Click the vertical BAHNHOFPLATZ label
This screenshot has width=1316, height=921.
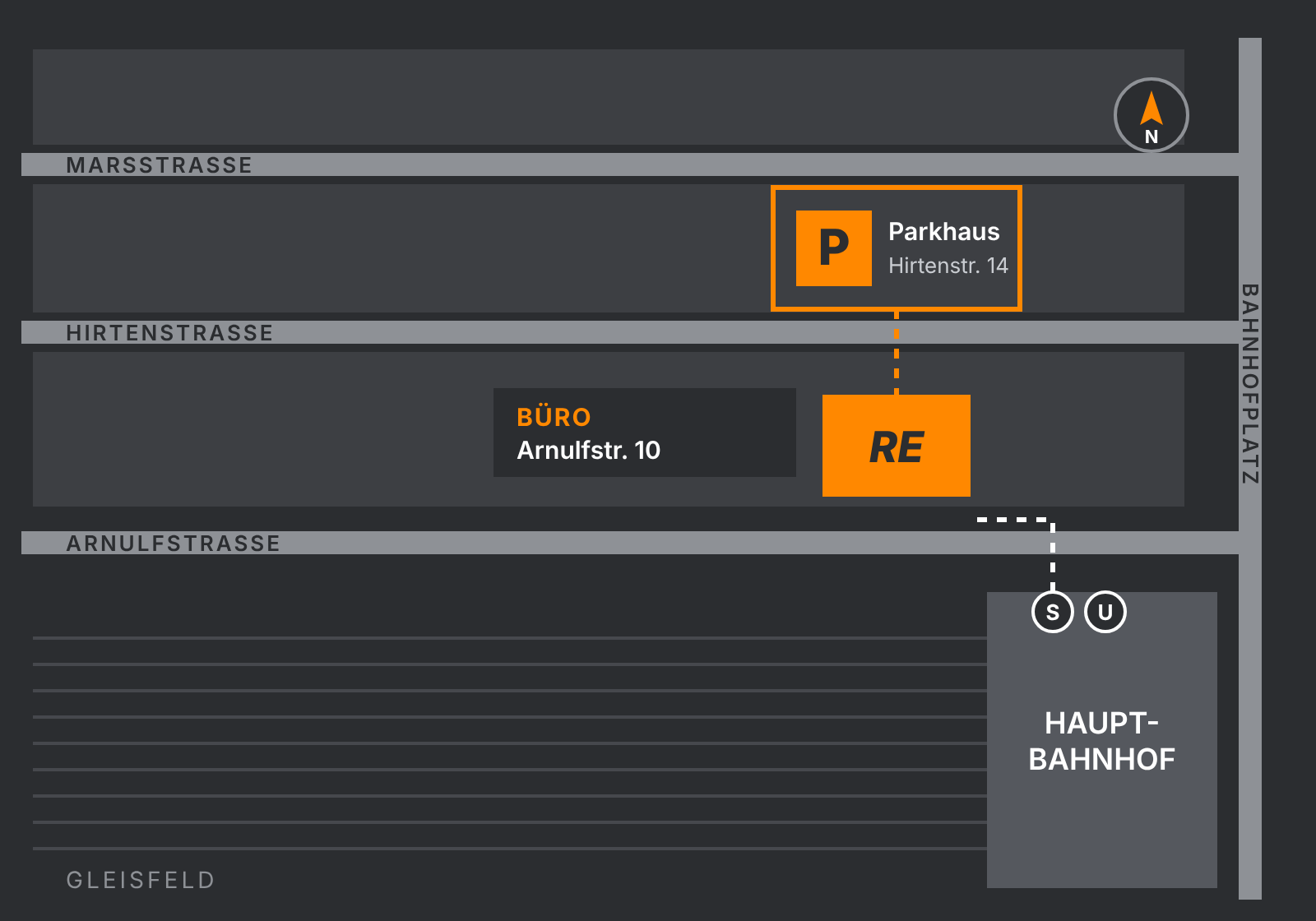tap(1250, 384)
